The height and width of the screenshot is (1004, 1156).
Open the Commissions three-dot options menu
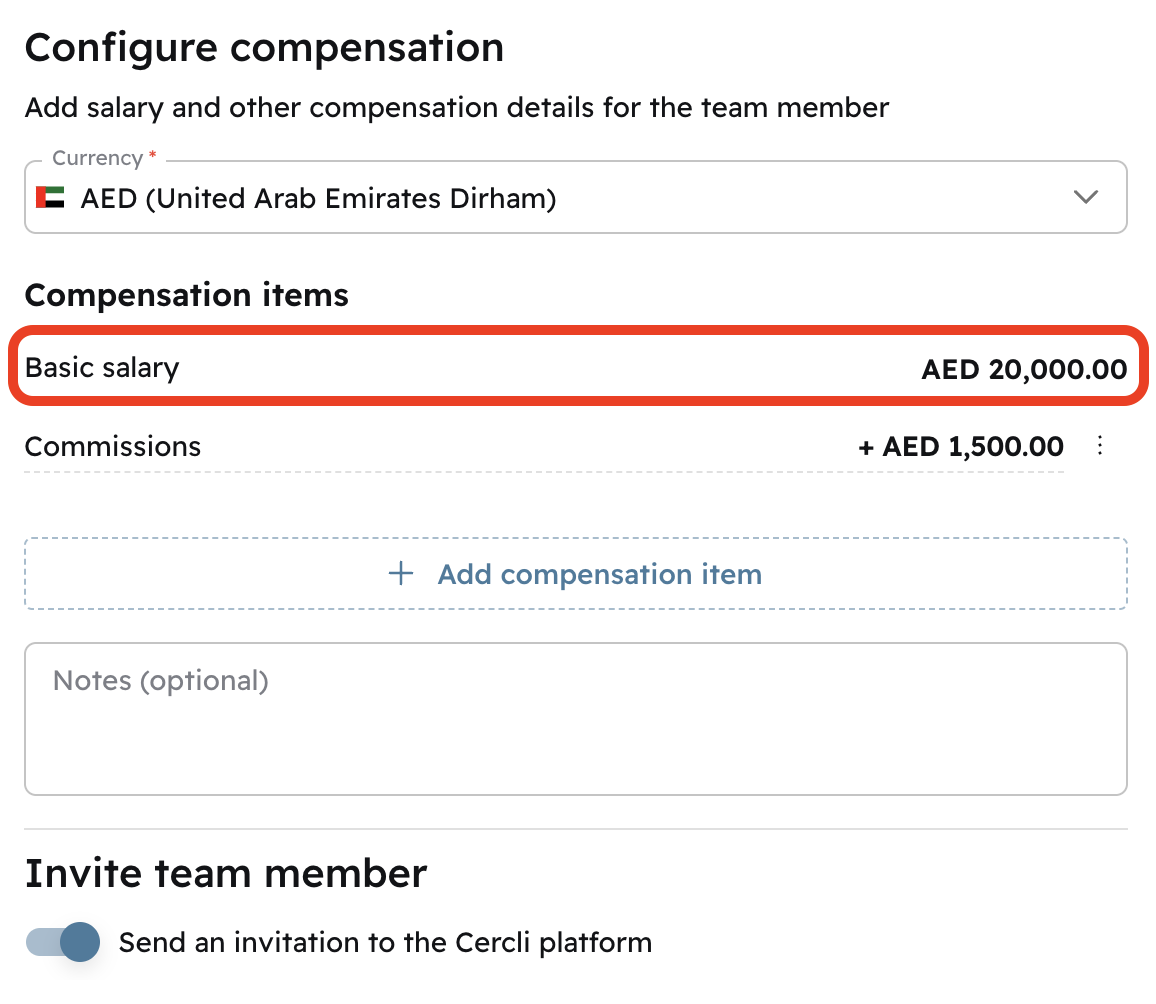point(1100,446)
